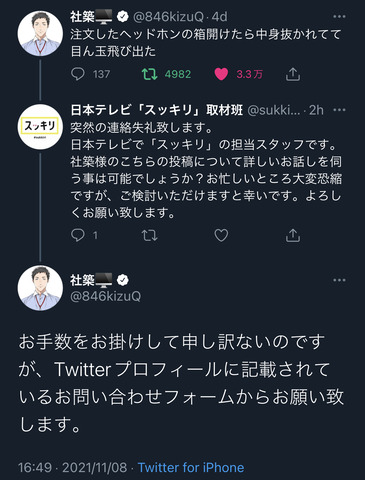Open 社築 avatar on the main reply
365x480 pixels.
(x=40, y=288)
